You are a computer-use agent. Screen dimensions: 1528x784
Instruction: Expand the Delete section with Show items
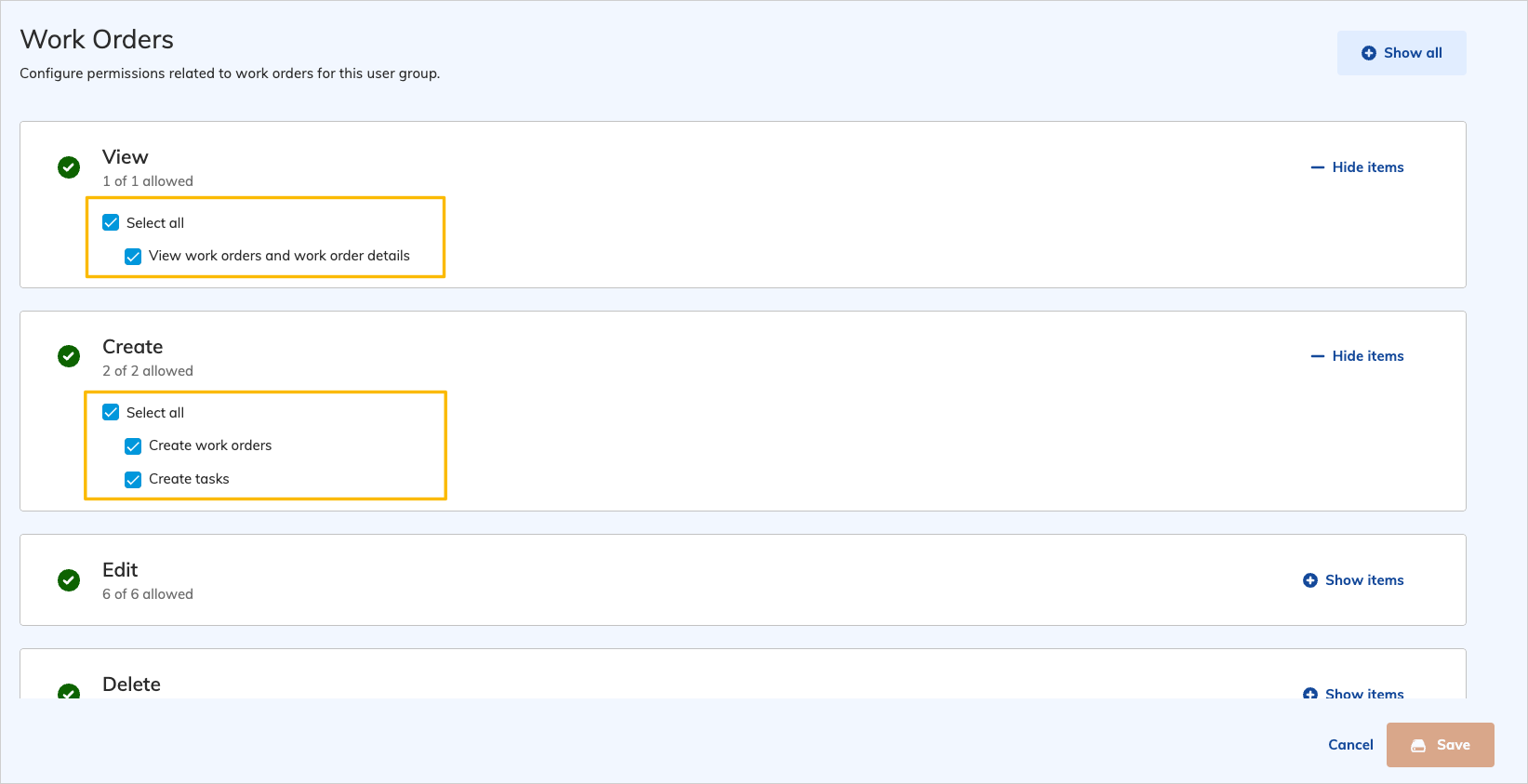pyautogui.click(x=1353, y=693)
